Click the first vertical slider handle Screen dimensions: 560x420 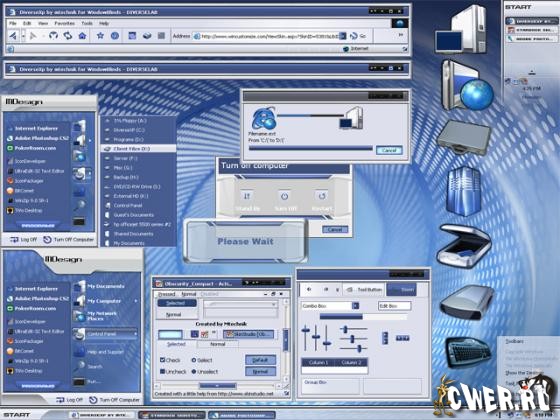point(305,331)
